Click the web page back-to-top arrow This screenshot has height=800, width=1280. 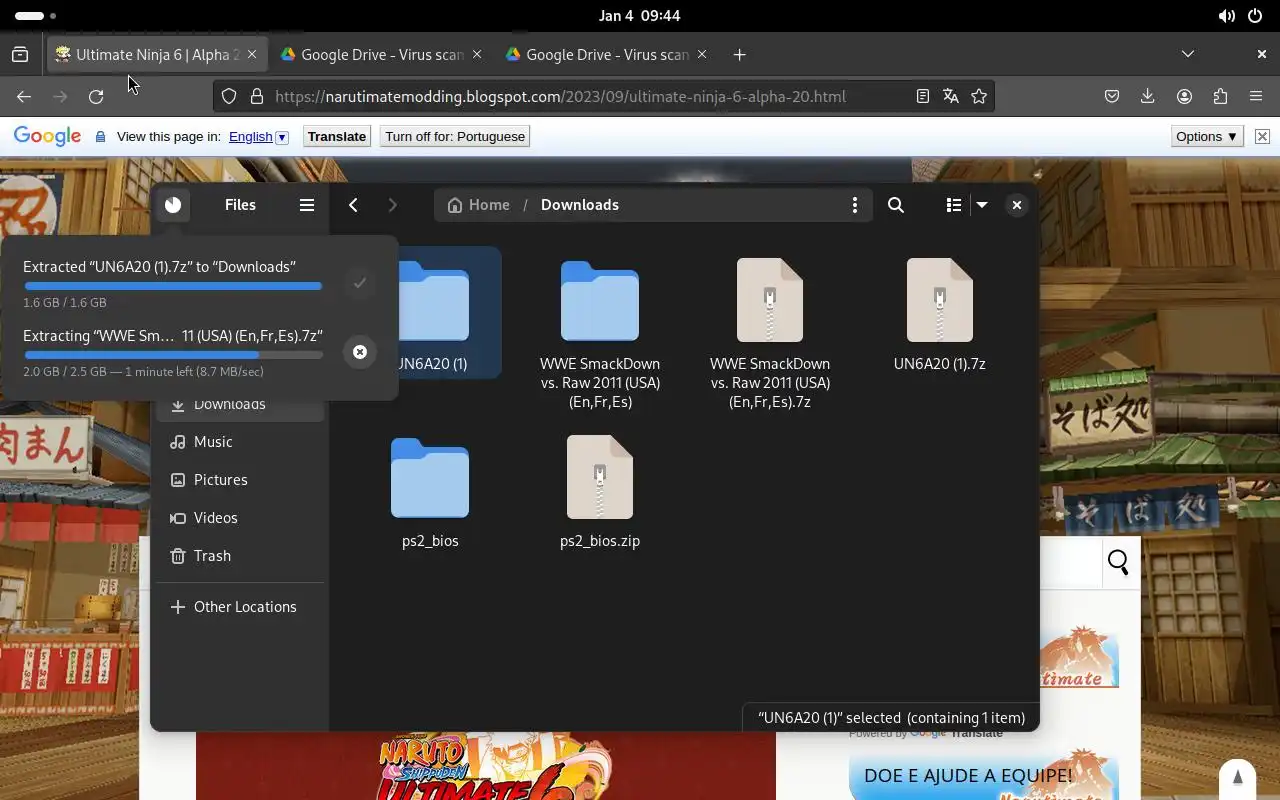[x=1237, y=778]
